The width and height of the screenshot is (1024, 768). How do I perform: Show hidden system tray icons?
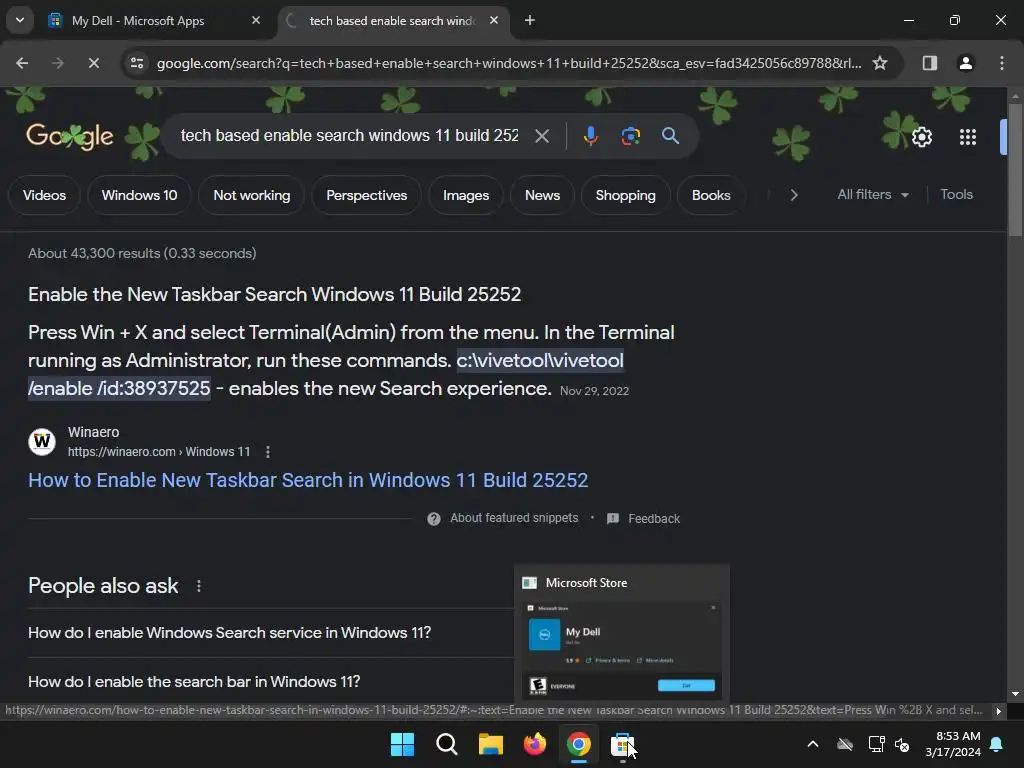813,744
